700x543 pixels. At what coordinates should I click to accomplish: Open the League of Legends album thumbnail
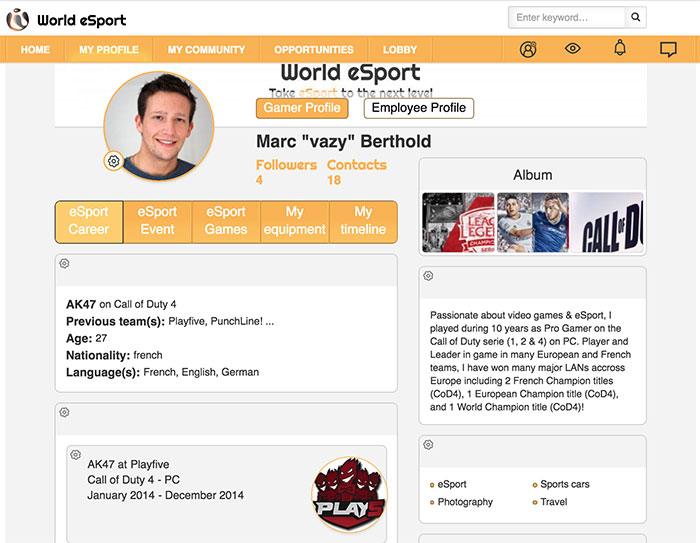458,222
